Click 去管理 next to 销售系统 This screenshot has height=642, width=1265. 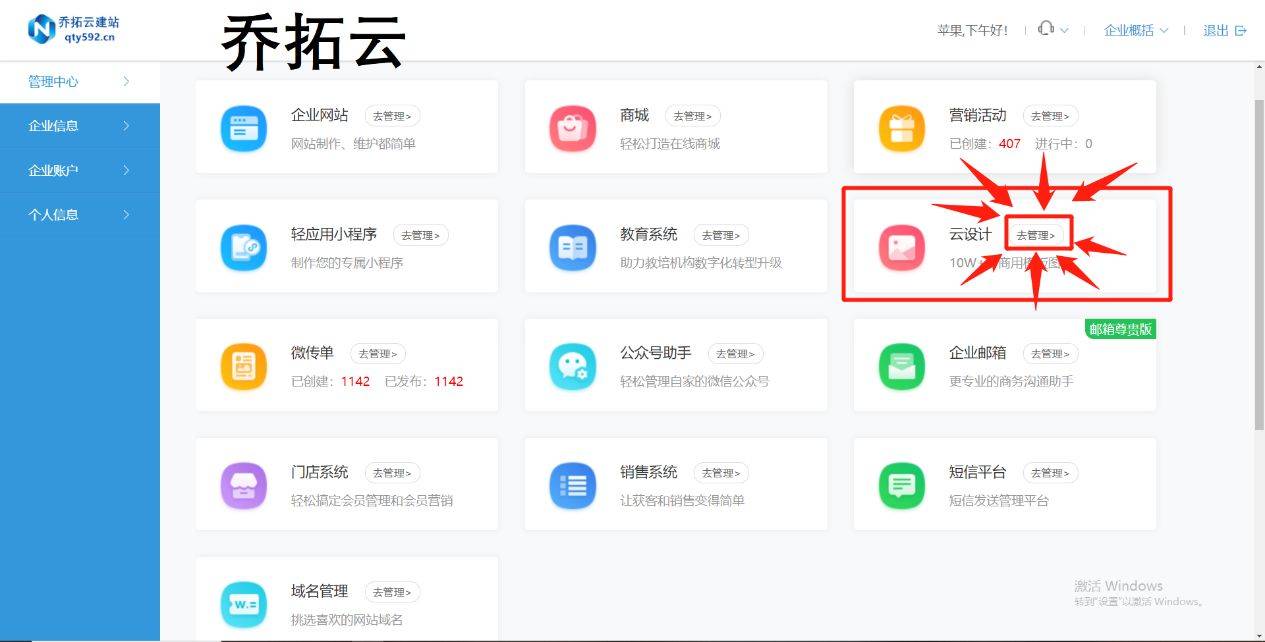tap(721, 472)
